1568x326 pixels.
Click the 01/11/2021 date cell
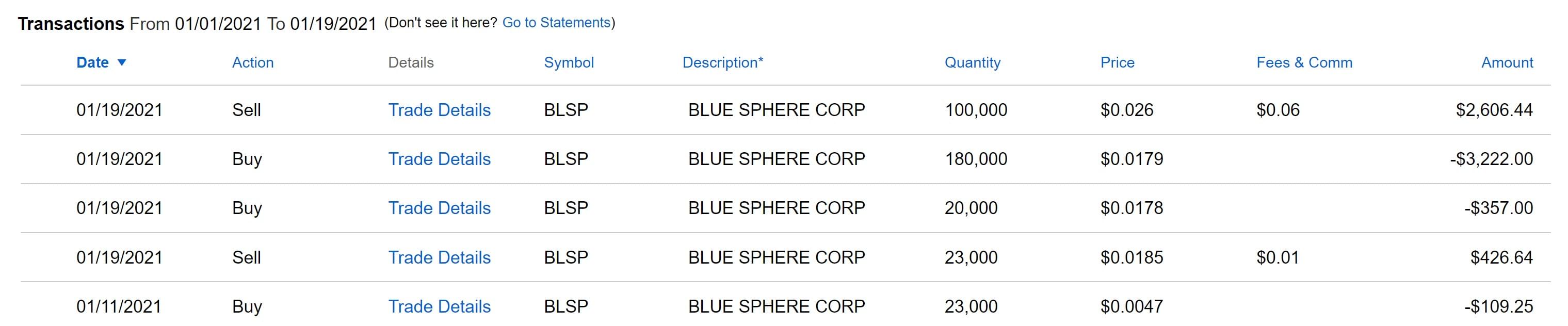pos(119,306)
